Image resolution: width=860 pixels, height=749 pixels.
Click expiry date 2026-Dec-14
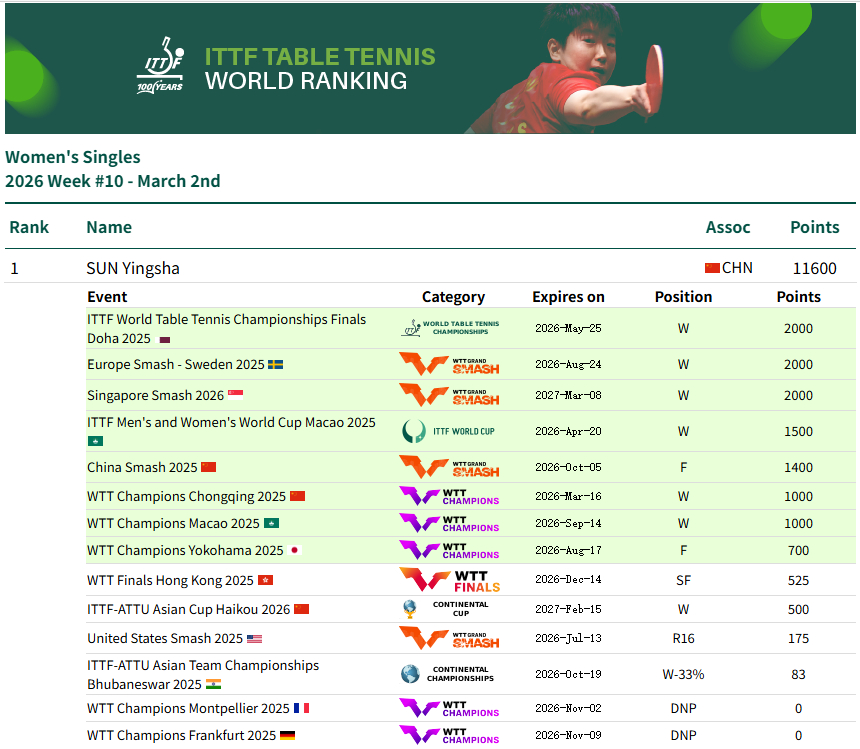(x=568, y=579)
